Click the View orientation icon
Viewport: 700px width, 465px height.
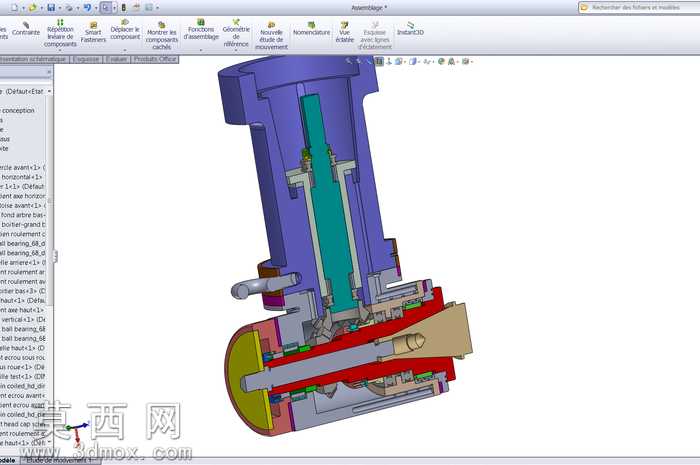[399, 62]
